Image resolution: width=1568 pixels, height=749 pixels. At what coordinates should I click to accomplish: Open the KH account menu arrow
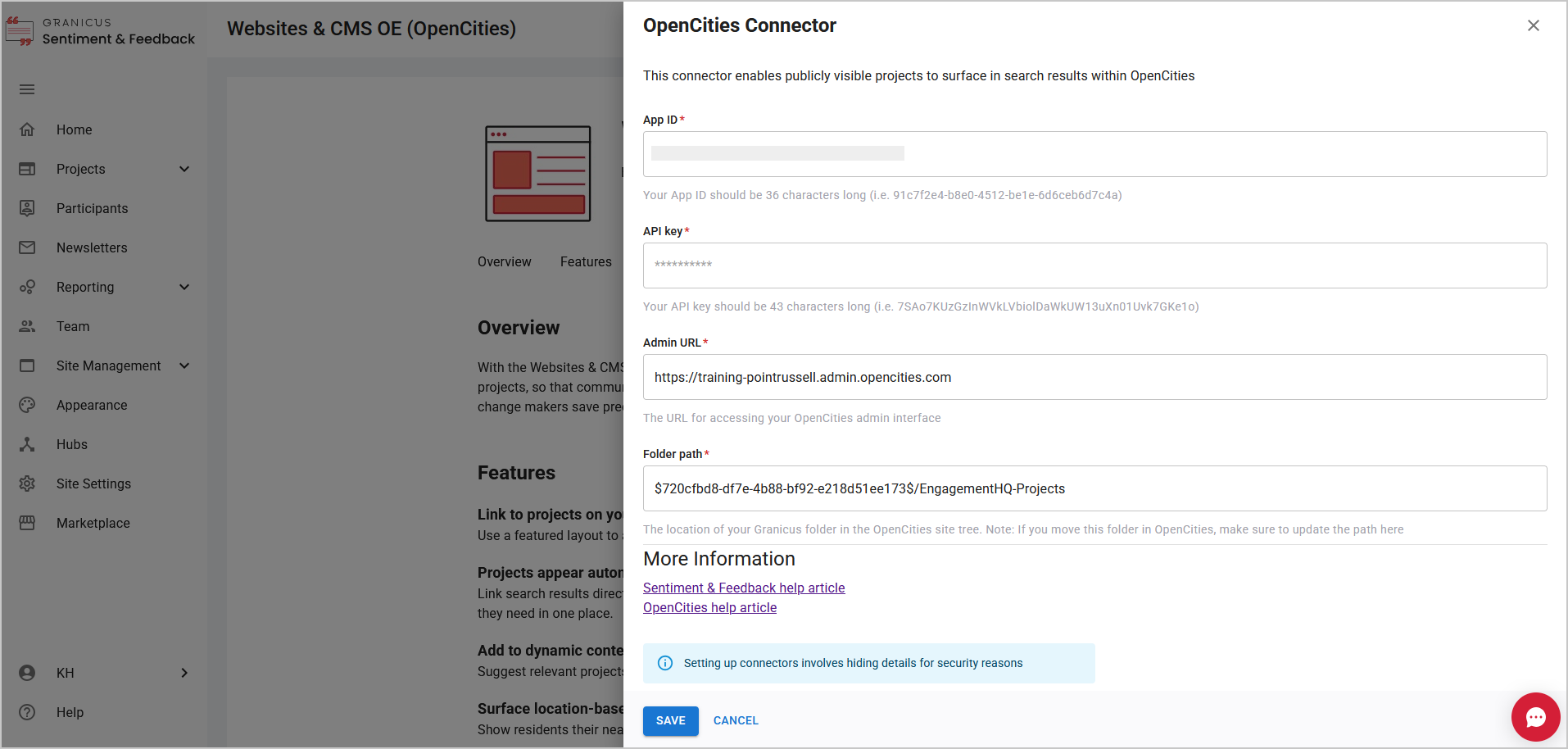pos(184,673)
